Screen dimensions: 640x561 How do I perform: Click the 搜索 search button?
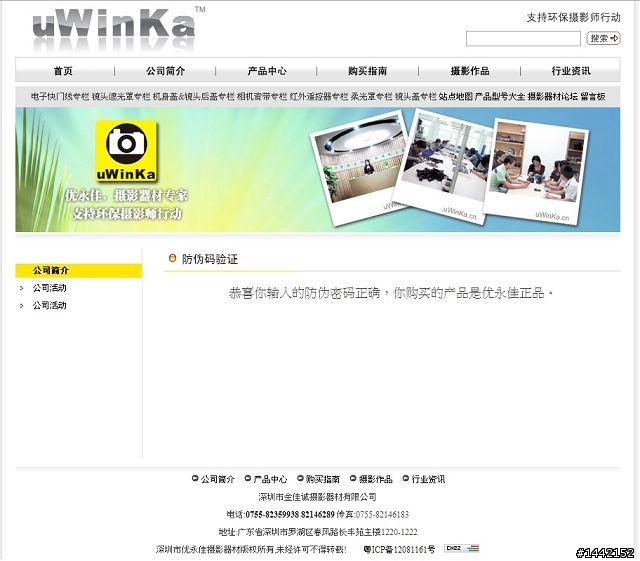(x=603, y=38)
